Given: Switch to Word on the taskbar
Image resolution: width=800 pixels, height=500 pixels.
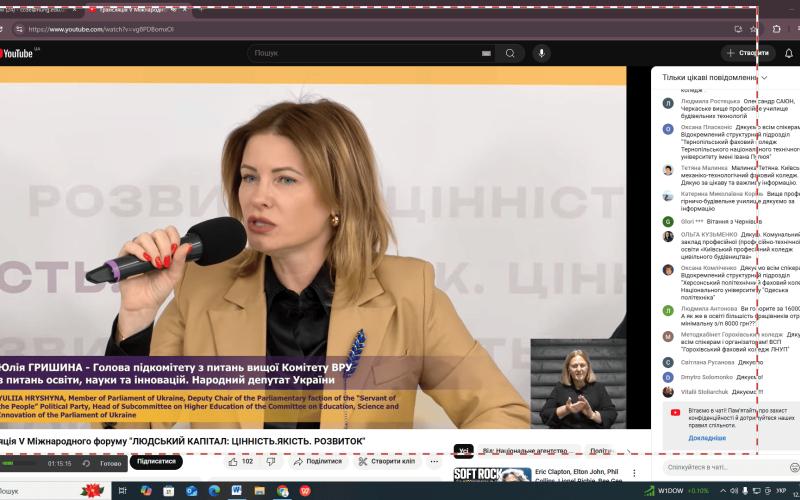Looking at the screenshot, I should tap(237, 491).
